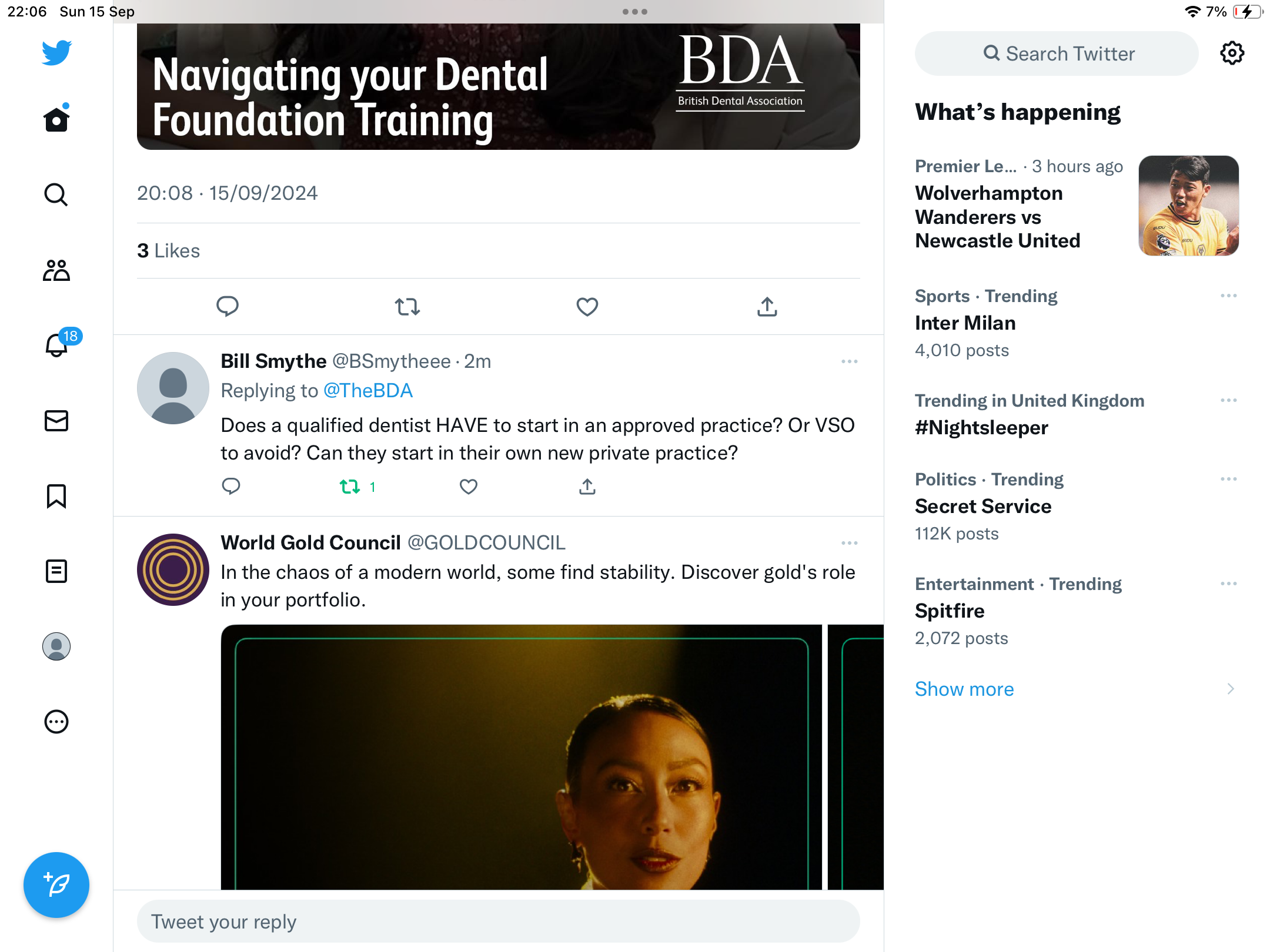The height and width of the screenshot is (952, 1270).
Task: Open the Secret Service trend
Action: pos(983,507)
